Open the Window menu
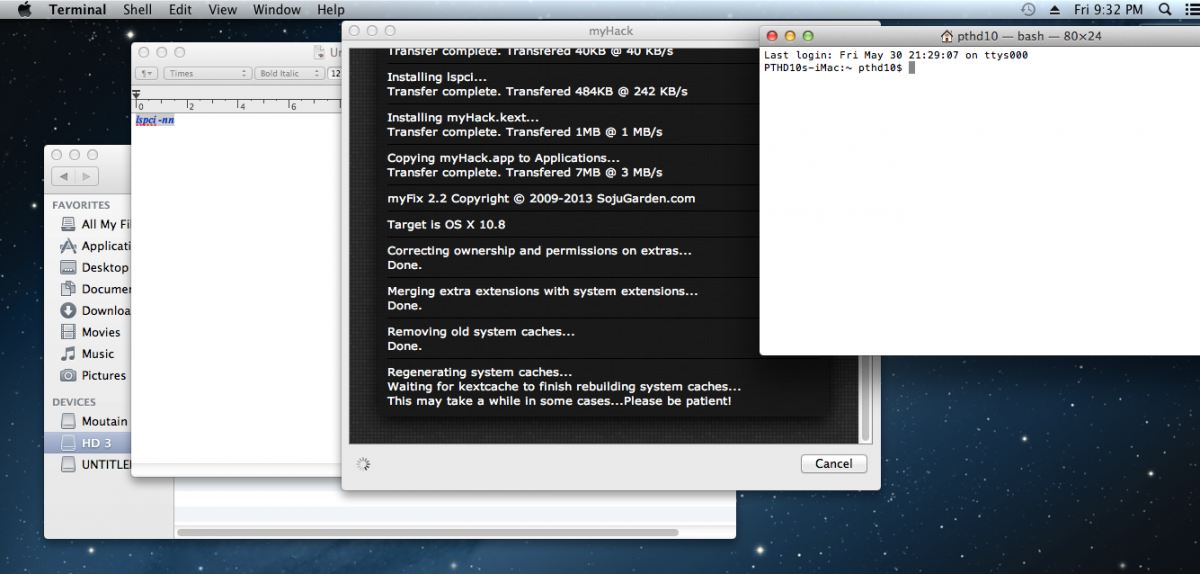1200x574 pixels. 277,10
